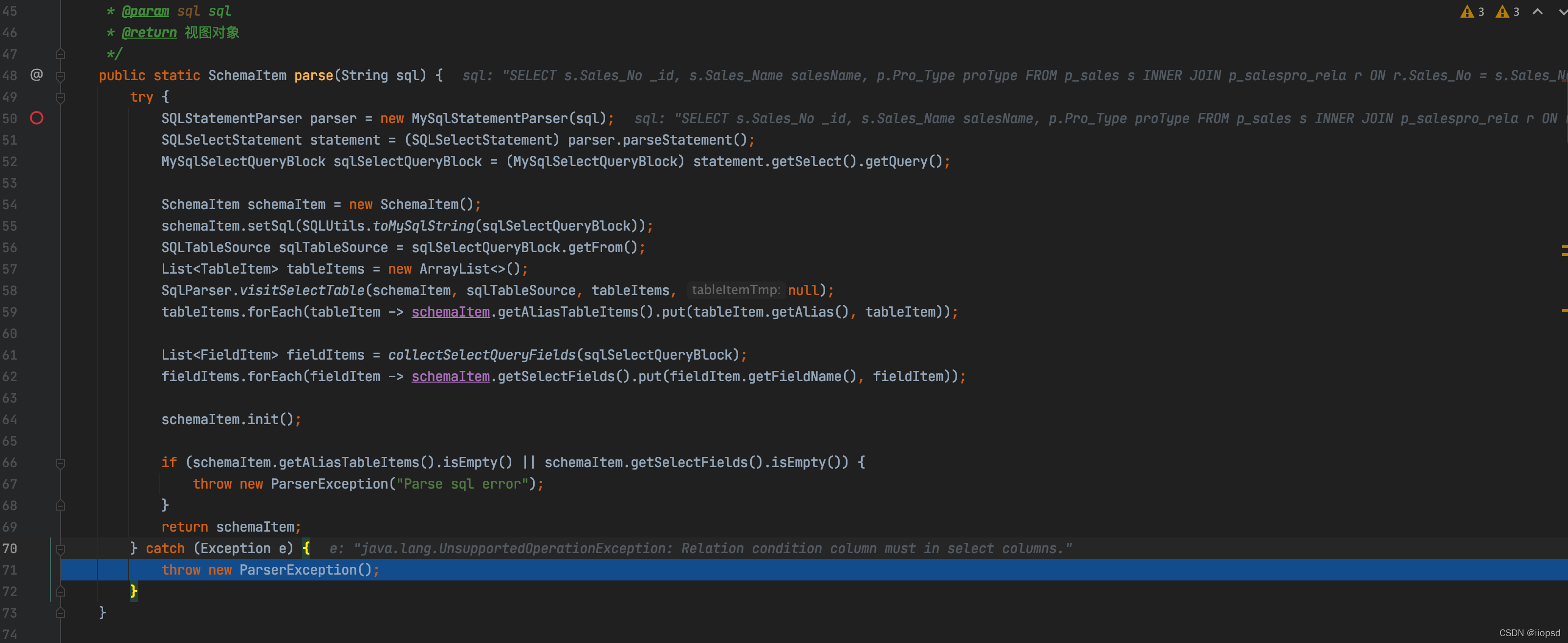Collapse the try block fold marker

coord(60,97)
